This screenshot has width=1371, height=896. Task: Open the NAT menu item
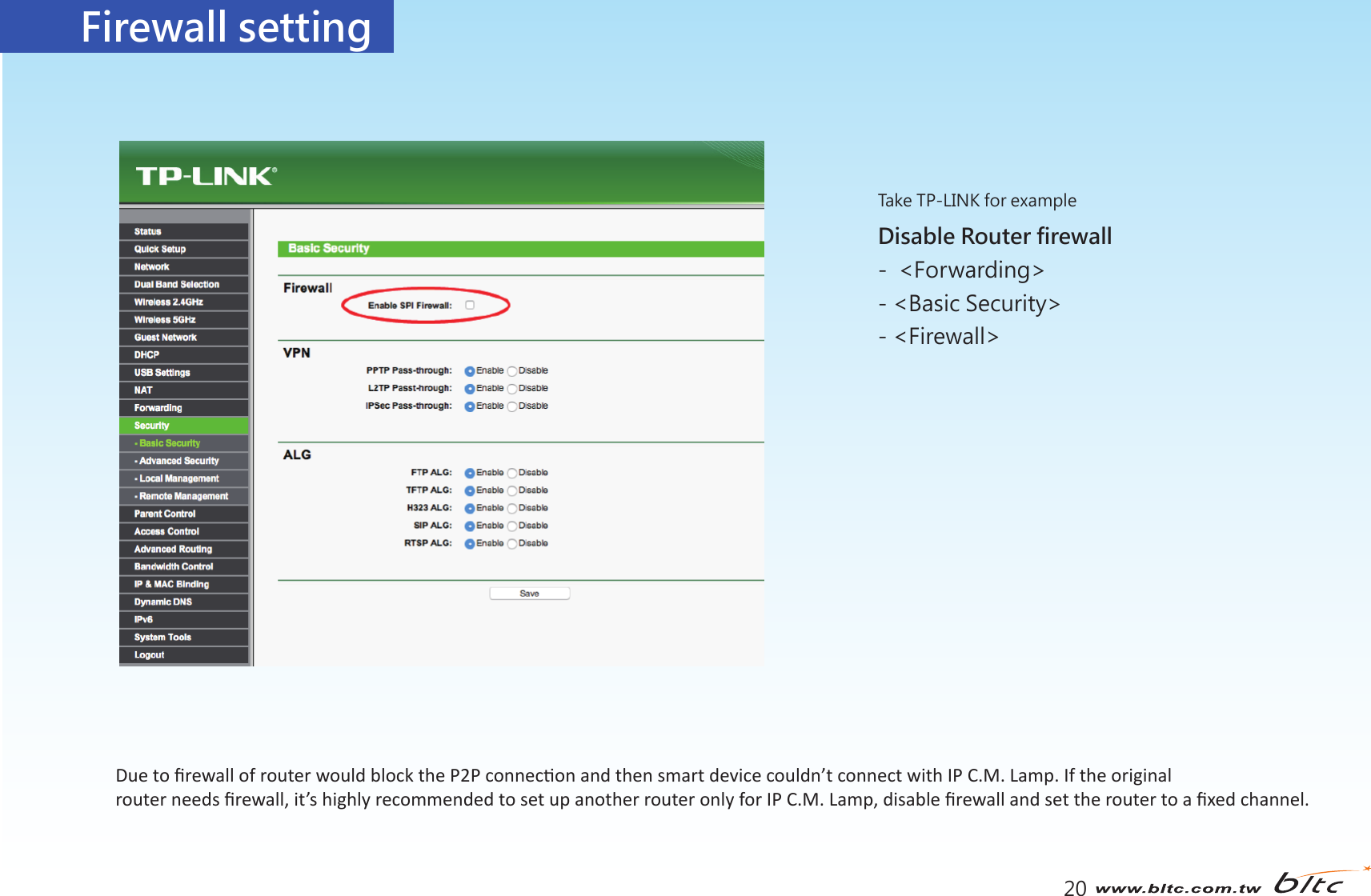(x=184, y=390)
